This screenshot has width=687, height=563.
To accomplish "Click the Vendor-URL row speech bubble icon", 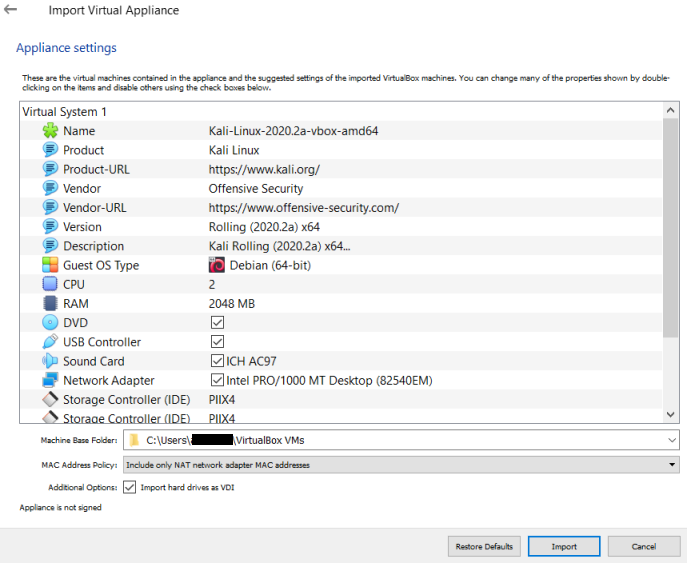I will 50,208.
